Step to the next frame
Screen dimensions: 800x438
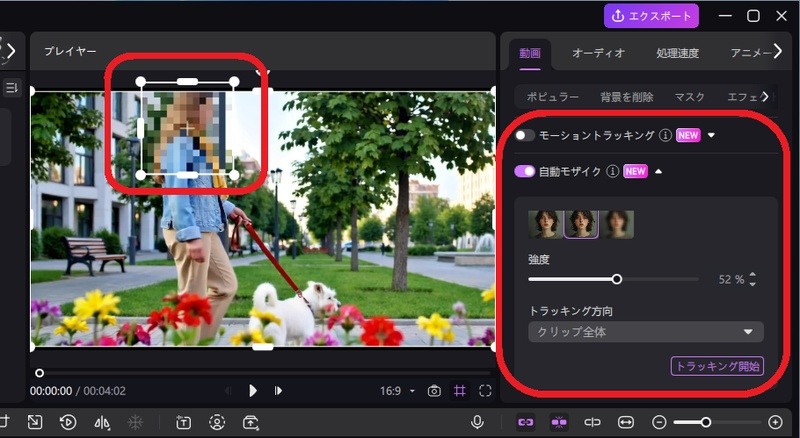(x=278, y=391)
